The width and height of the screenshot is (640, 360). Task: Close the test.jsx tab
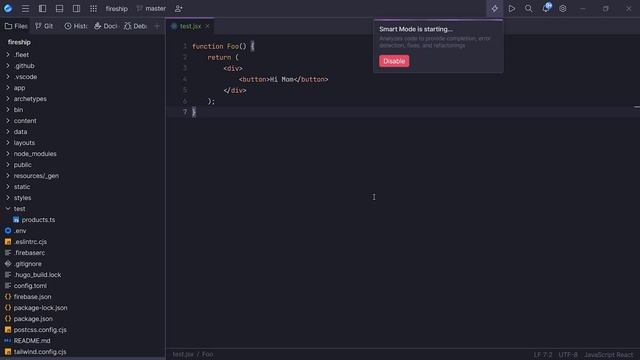(x=207, y=26)
